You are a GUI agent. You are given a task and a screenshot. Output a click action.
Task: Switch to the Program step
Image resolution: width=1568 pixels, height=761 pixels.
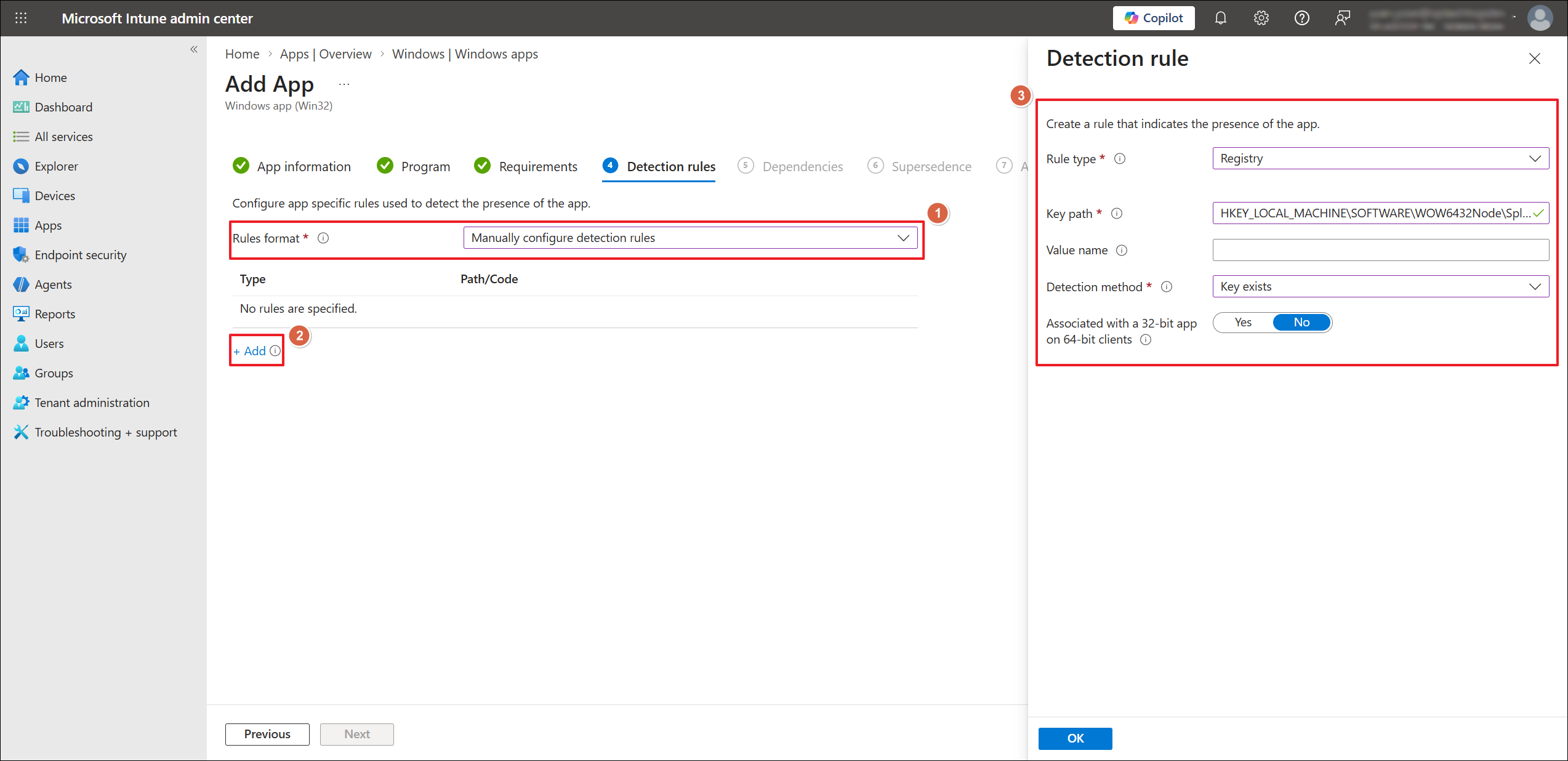click(x=414, y=166)
